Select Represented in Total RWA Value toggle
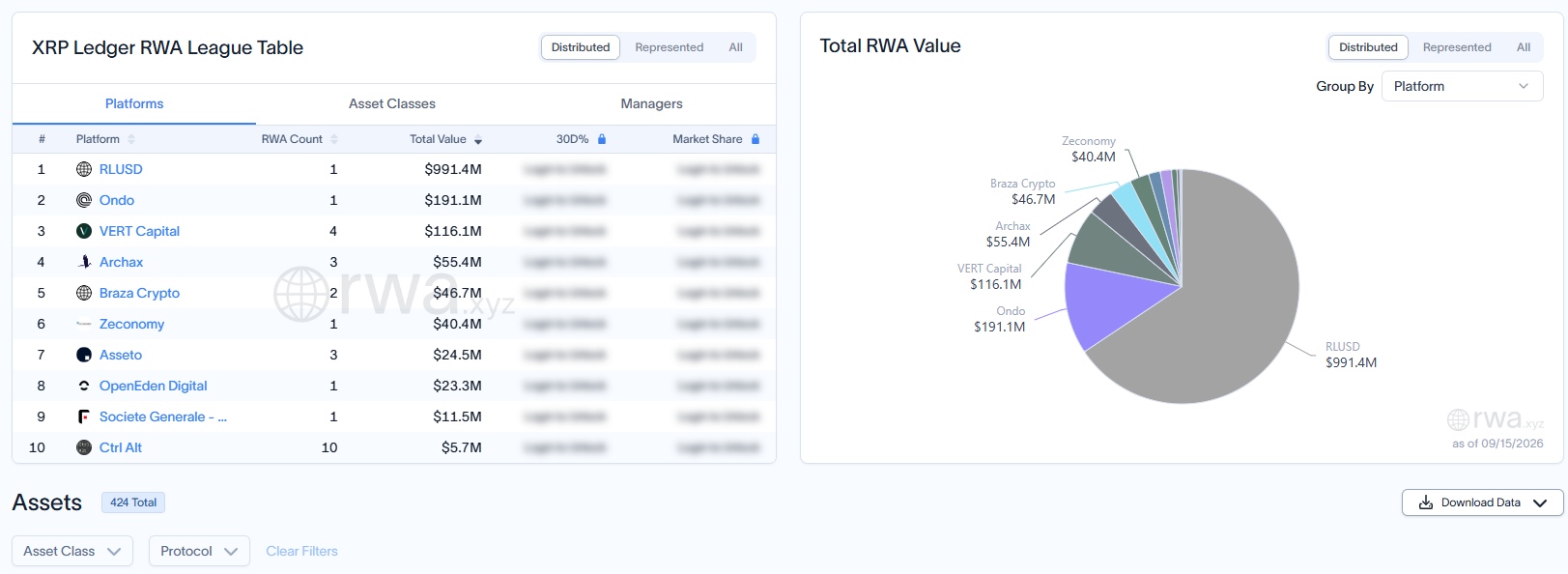 click(1457, 47)
